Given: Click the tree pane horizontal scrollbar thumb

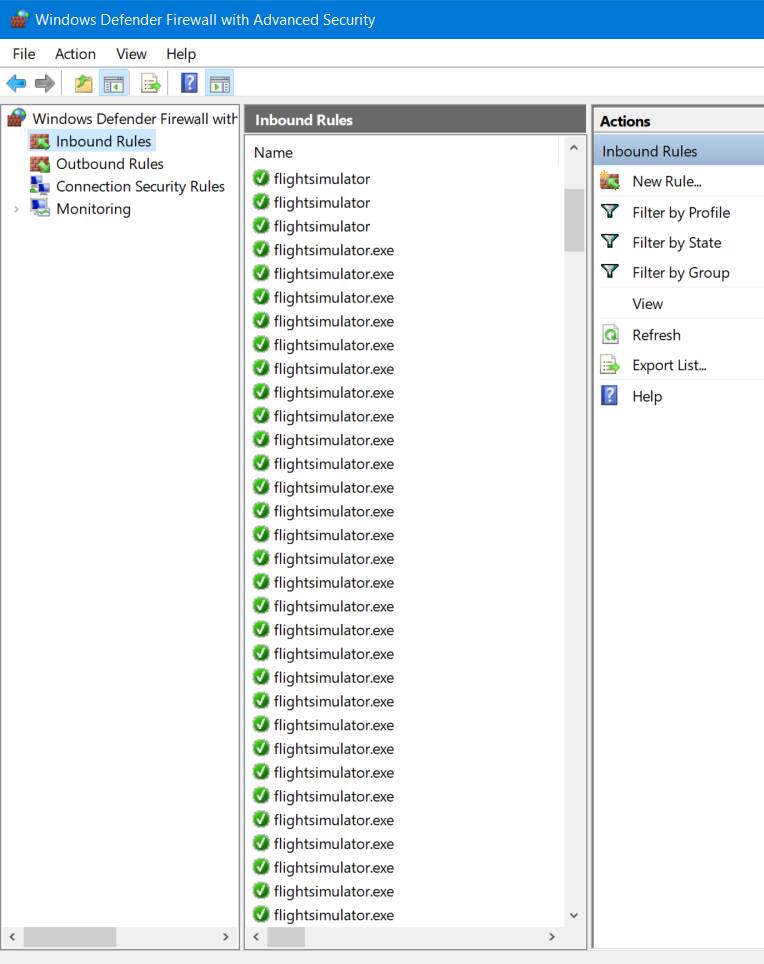Looking at the screenshot, I should (x=70, y=937).
